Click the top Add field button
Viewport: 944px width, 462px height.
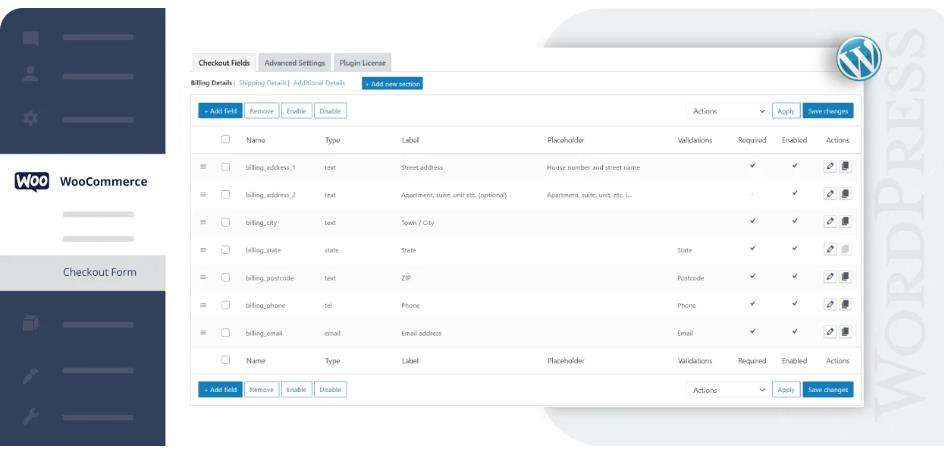tap(220, 111)
